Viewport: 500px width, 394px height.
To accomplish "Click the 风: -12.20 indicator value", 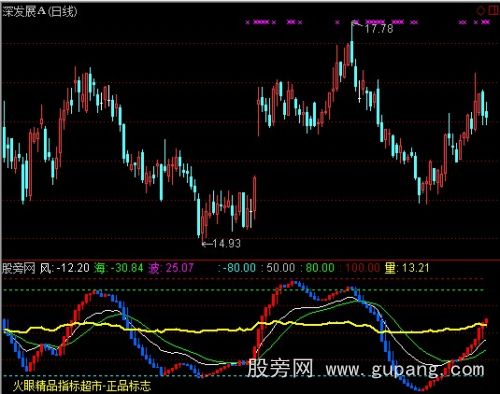I will pyautogui.click(x=65, y=268).
